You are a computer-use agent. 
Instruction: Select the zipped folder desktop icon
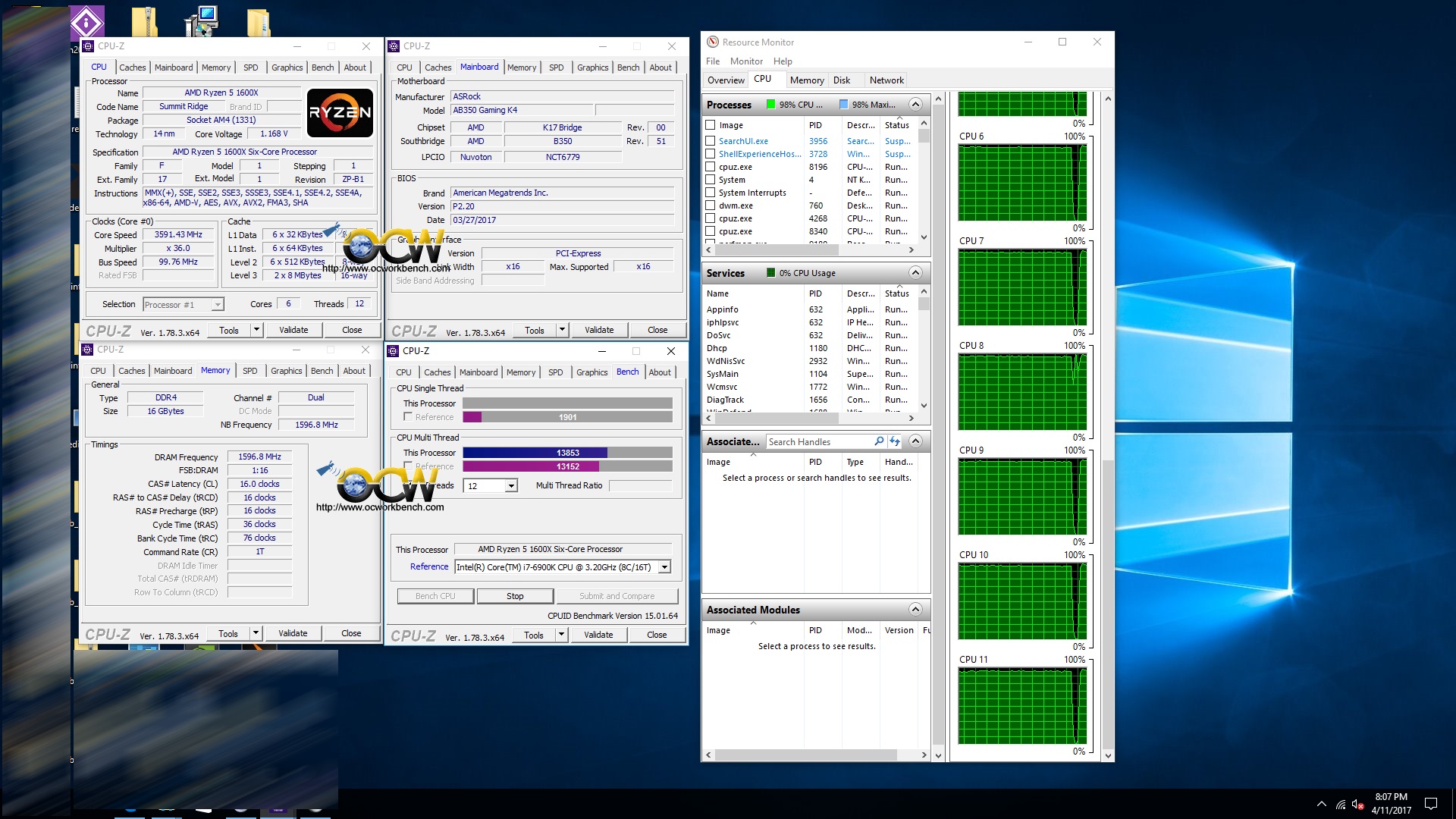click(x=145, y=21)
